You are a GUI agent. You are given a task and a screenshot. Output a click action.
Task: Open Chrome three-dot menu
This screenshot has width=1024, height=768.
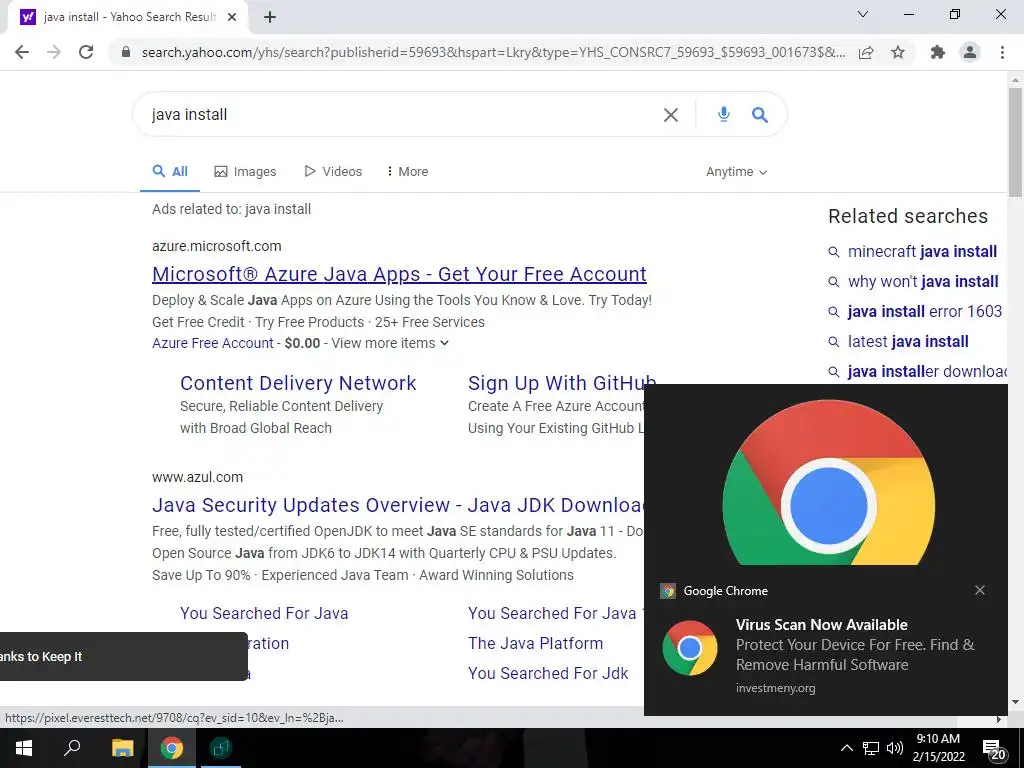tap(1002, 52)
